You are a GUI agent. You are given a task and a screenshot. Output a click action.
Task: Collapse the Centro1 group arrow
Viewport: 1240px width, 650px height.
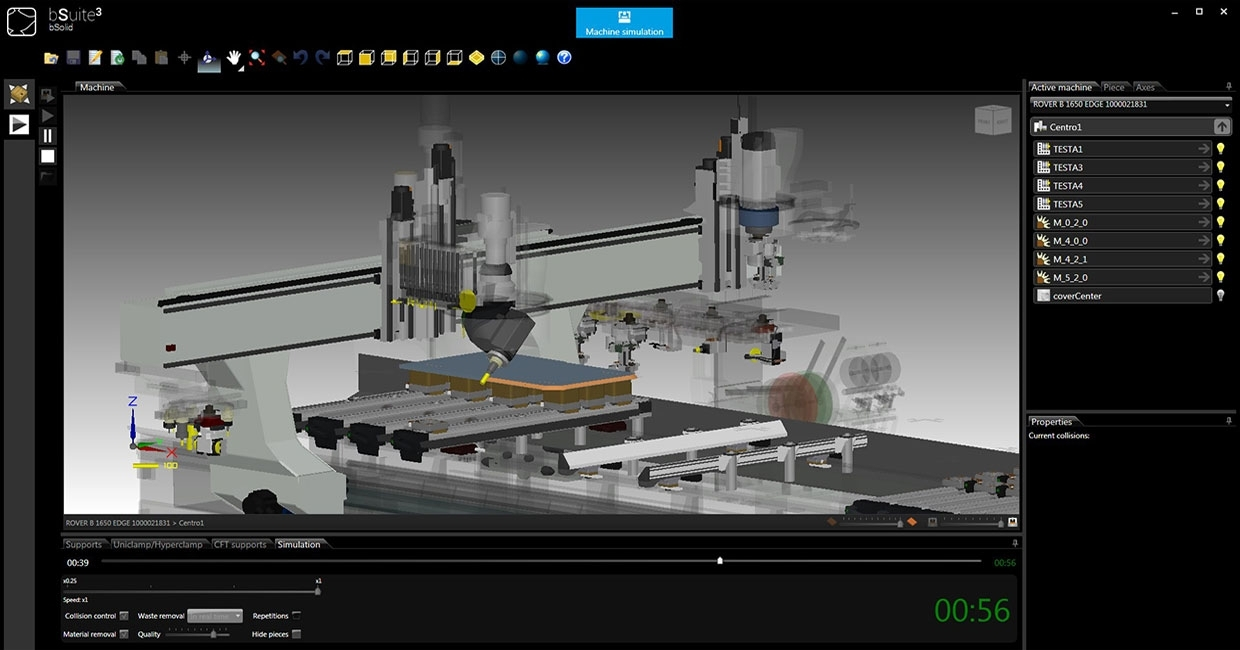click(x=1222, y=127)
